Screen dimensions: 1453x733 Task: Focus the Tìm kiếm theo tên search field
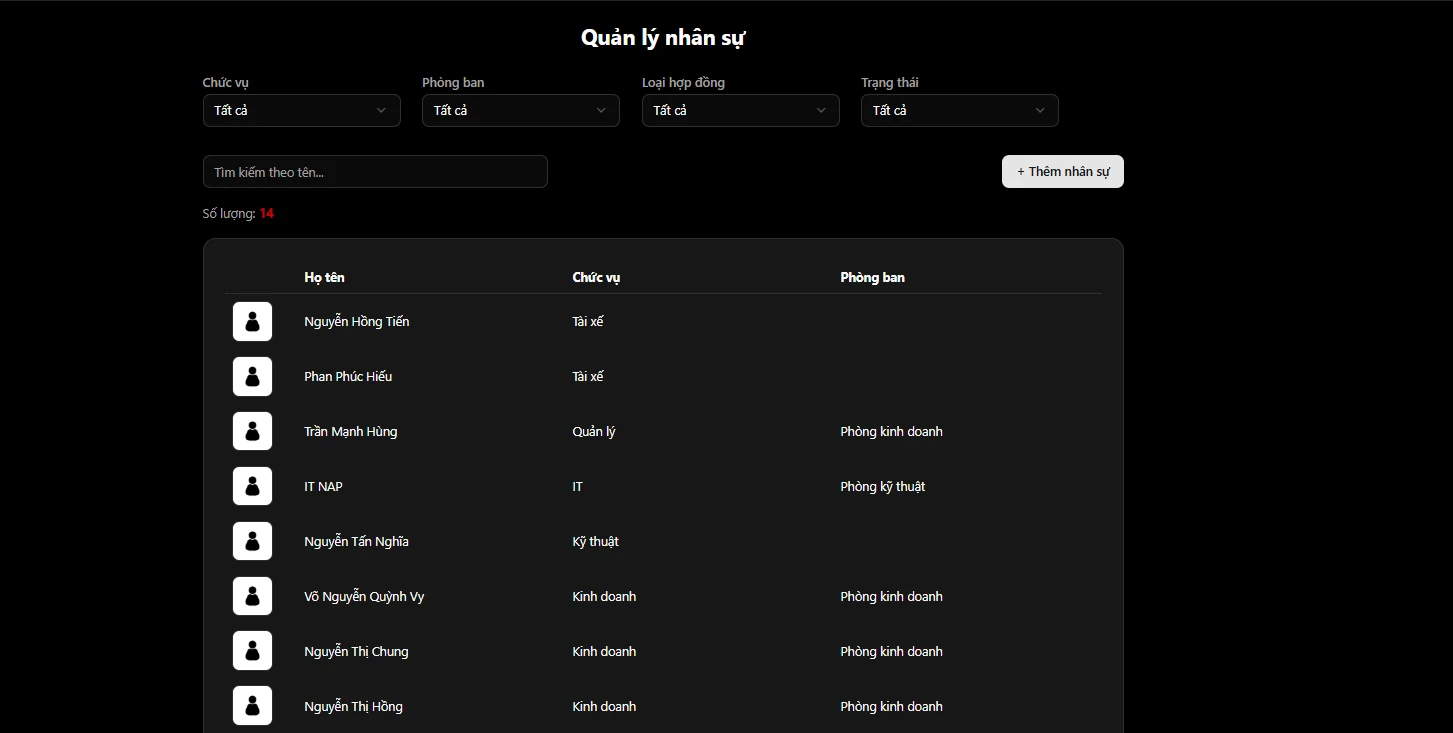(375, 172)
